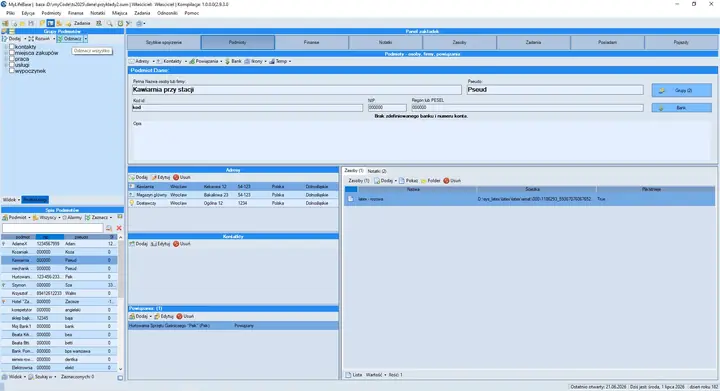Select the Magazyn główny address row
Image resolution: width=720 pixels, height=391 pixels.
tap(233, 195)
